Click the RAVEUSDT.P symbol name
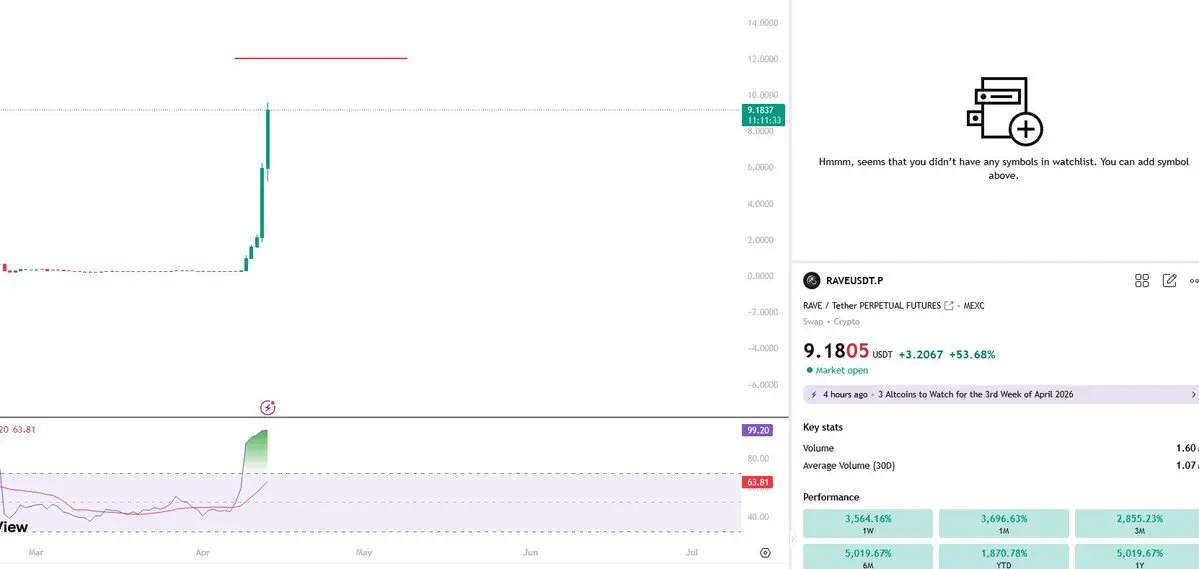The image size is (1199, 569). pos(855,281)
